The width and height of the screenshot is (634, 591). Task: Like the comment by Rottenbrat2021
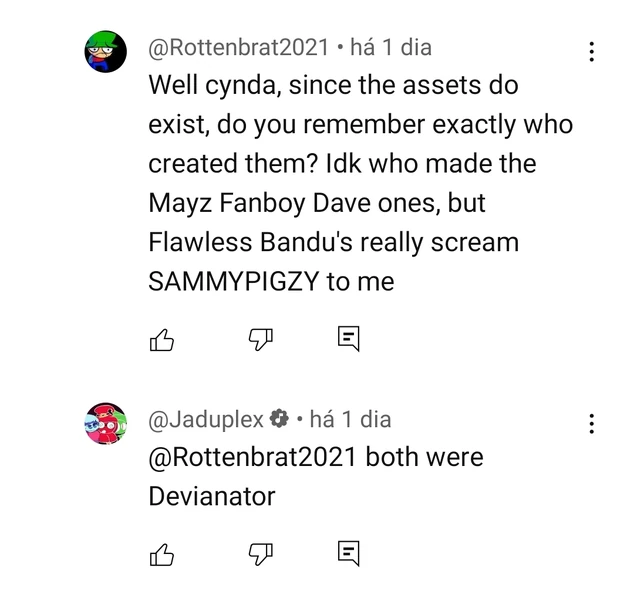coord(161,341)
